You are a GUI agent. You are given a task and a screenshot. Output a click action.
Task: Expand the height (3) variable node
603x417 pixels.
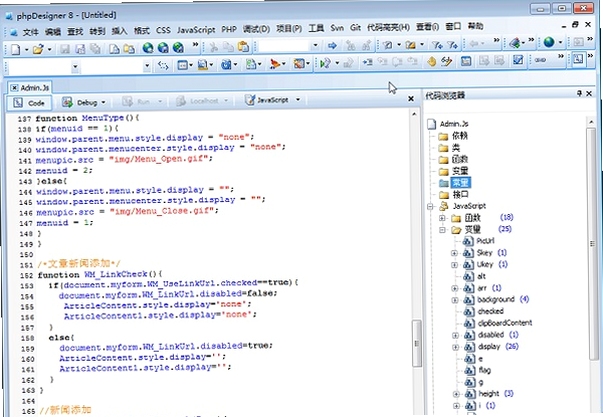(x=456, y=394)
